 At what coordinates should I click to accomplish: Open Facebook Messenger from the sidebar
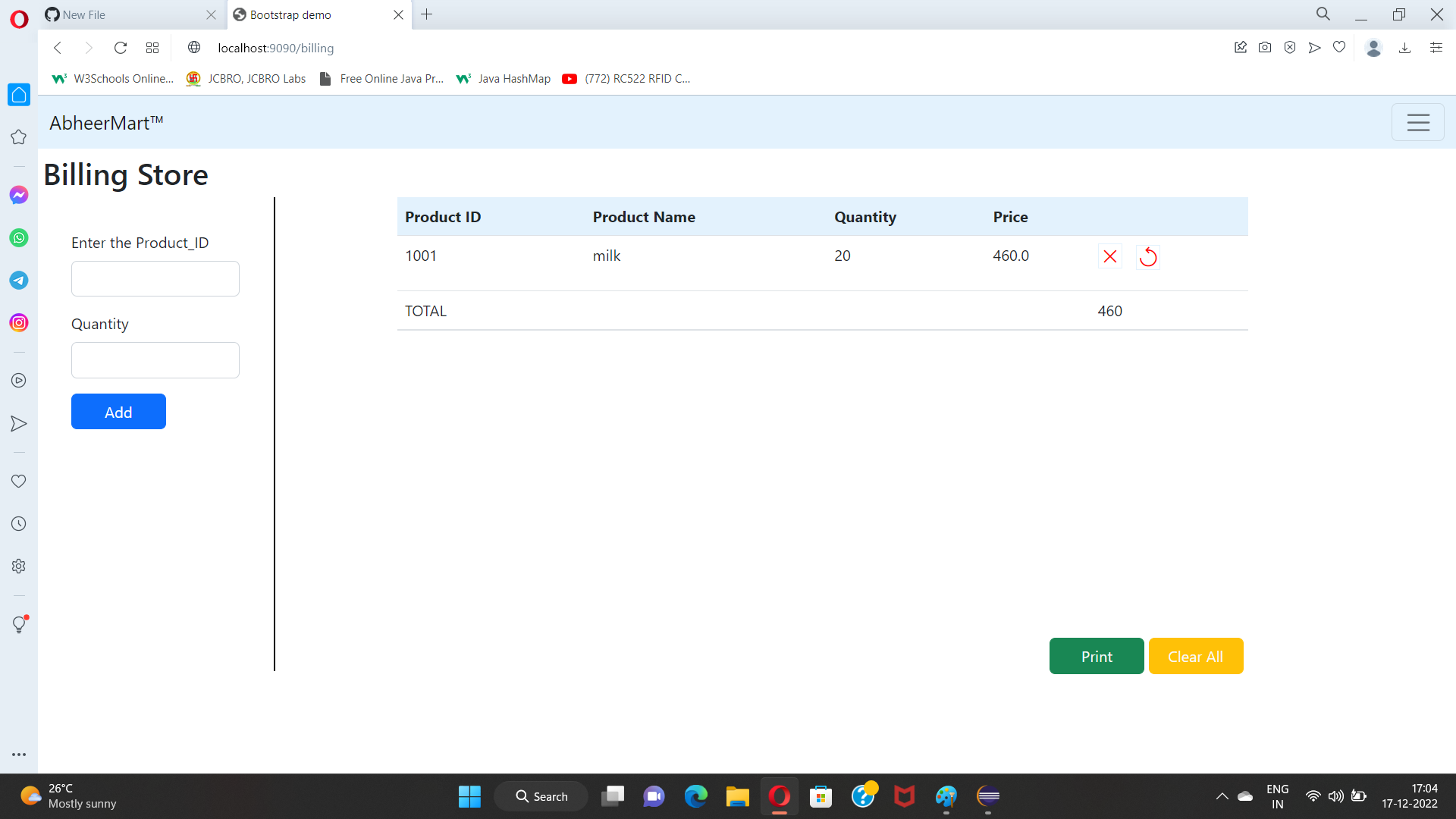coord(18,195)
